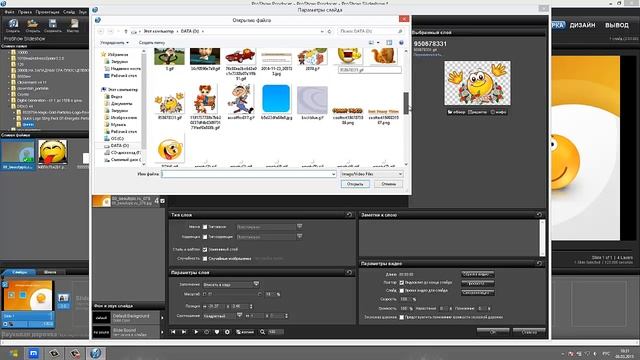Reset the layer notes section

point(539,215)
